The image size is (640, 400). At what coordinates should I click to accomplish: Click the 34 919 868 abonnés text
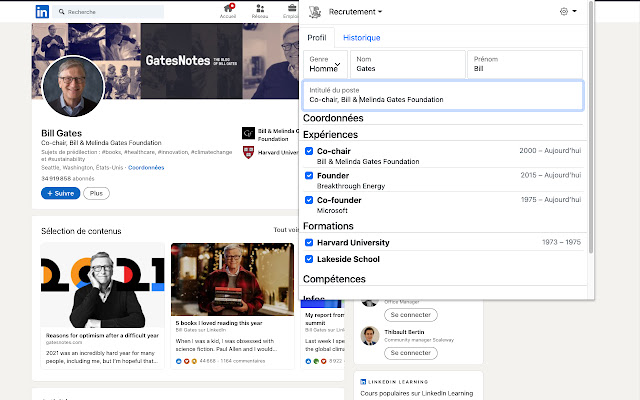point(68,178)
